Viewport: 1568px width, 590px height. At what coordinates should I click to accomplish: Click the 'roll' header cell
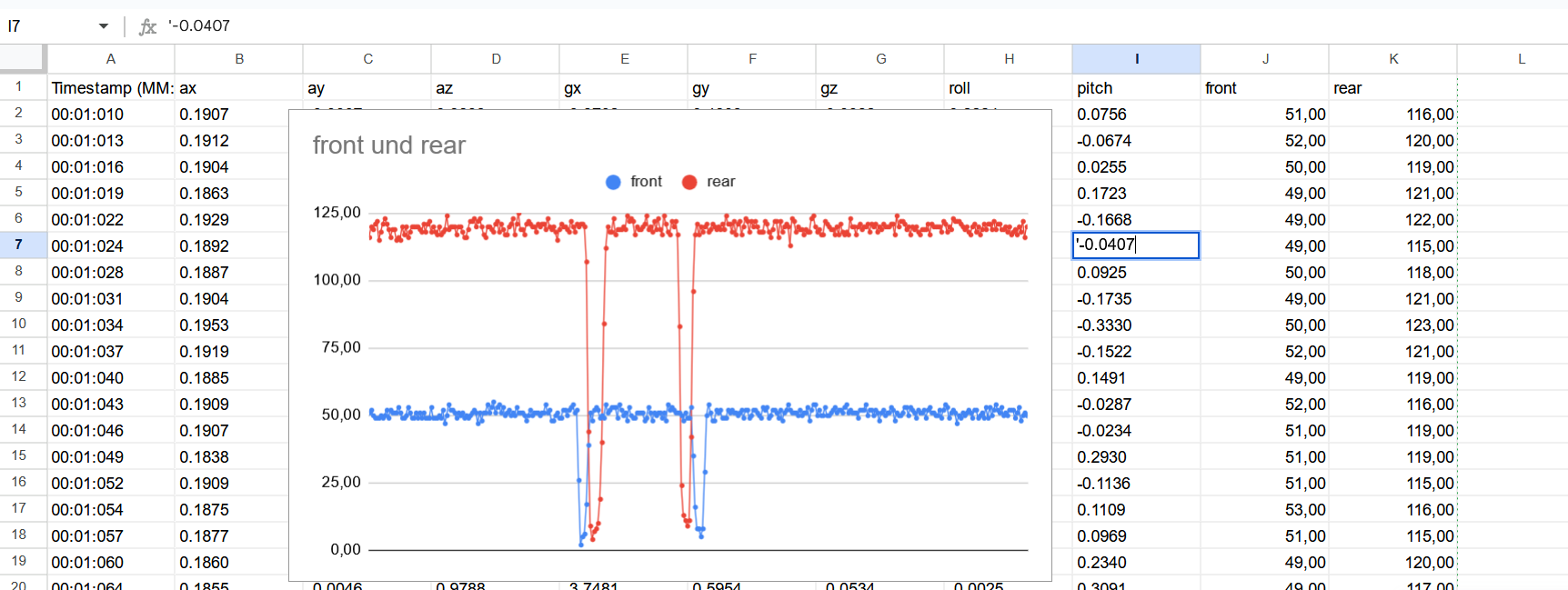tap(1008, 88)
